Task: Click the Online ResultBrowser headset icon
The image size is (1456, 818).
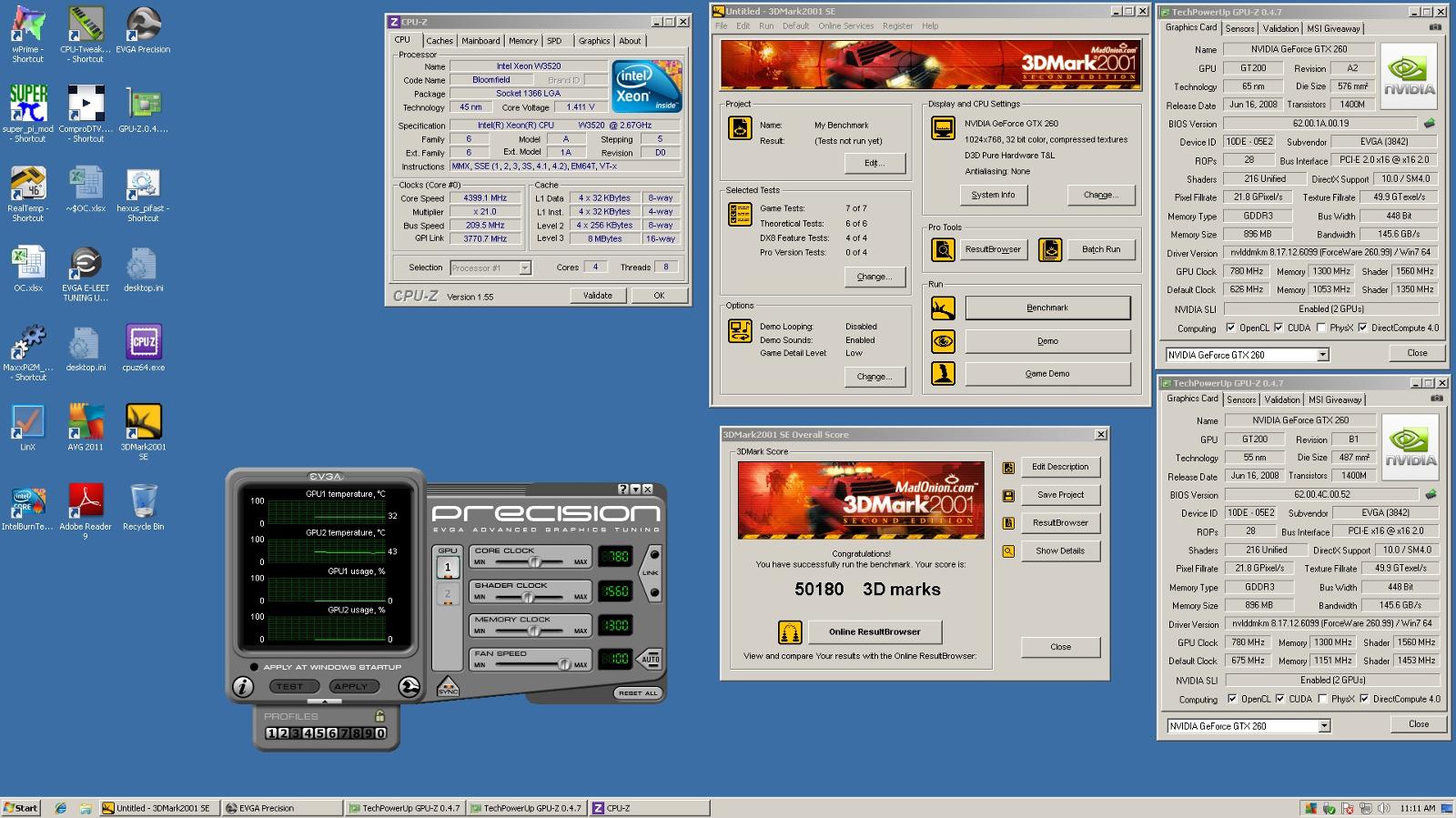Action: [x=790, y=631]
